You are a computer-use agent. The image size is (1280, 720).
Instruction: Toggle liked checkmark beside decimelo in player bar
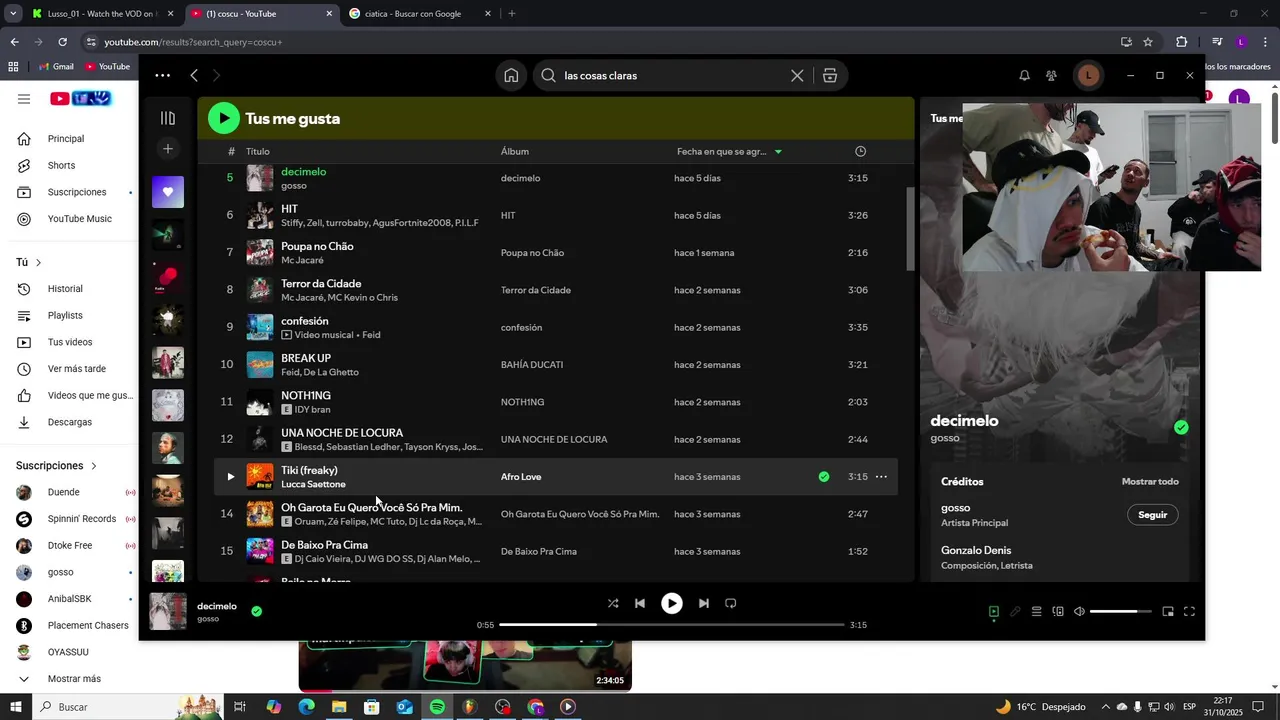click(257, 611)
